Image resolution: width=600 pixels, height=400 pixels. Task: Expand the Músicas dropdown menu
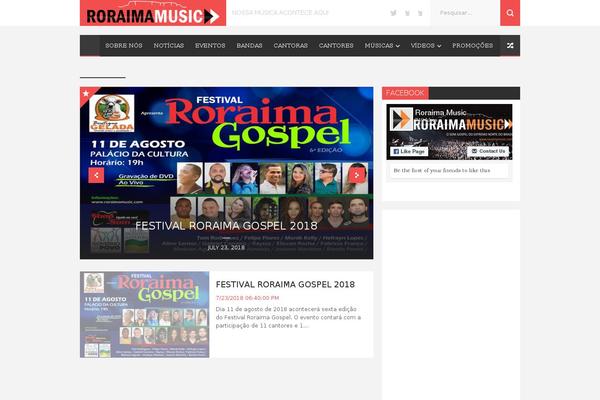coord(382,46)
